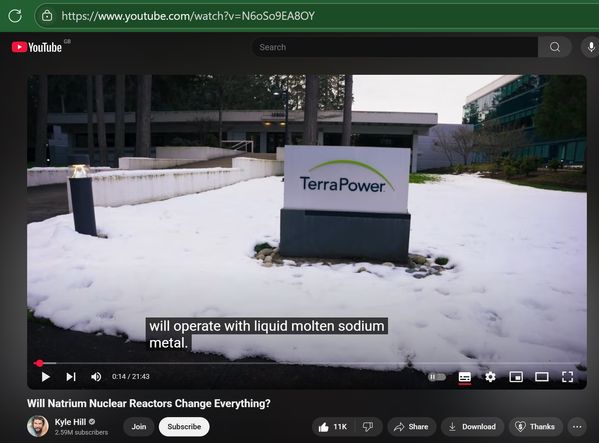Skip to the next video

tap(71, 377)
